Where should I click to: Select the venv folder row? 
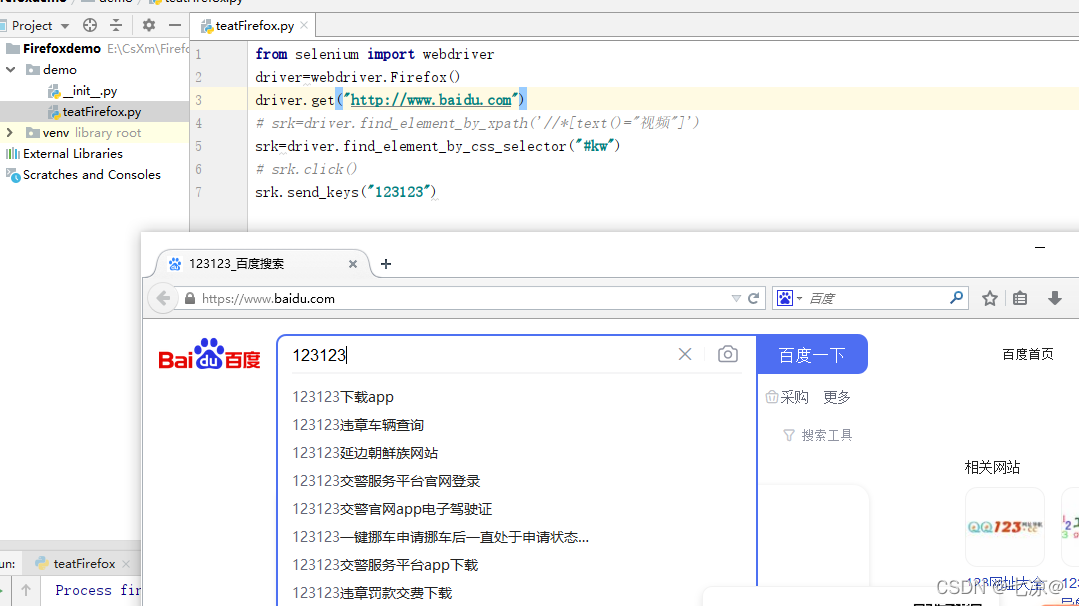(x=94, y=133)
